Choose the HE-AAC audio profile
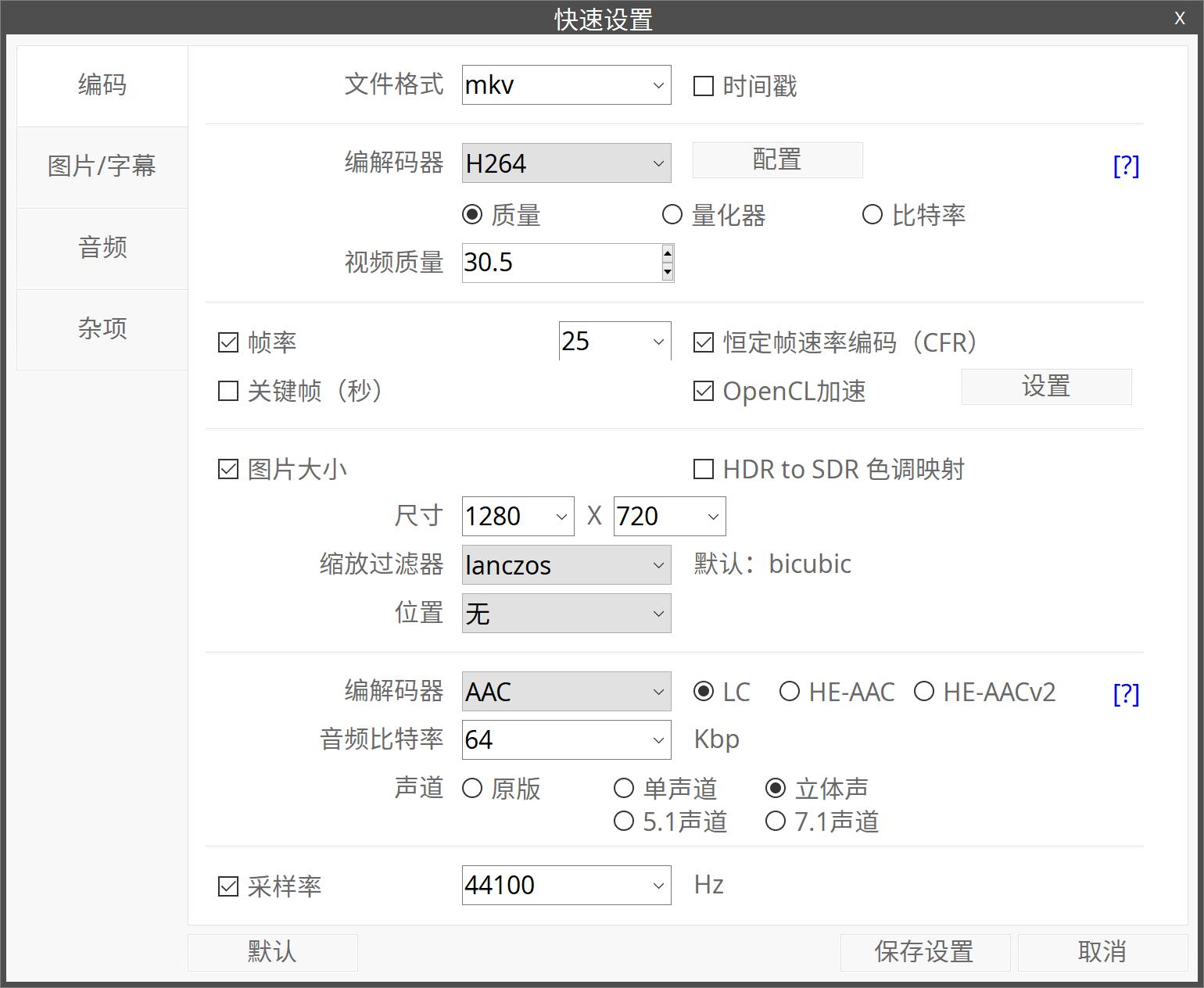1204x988 pixels. (790, 692)
